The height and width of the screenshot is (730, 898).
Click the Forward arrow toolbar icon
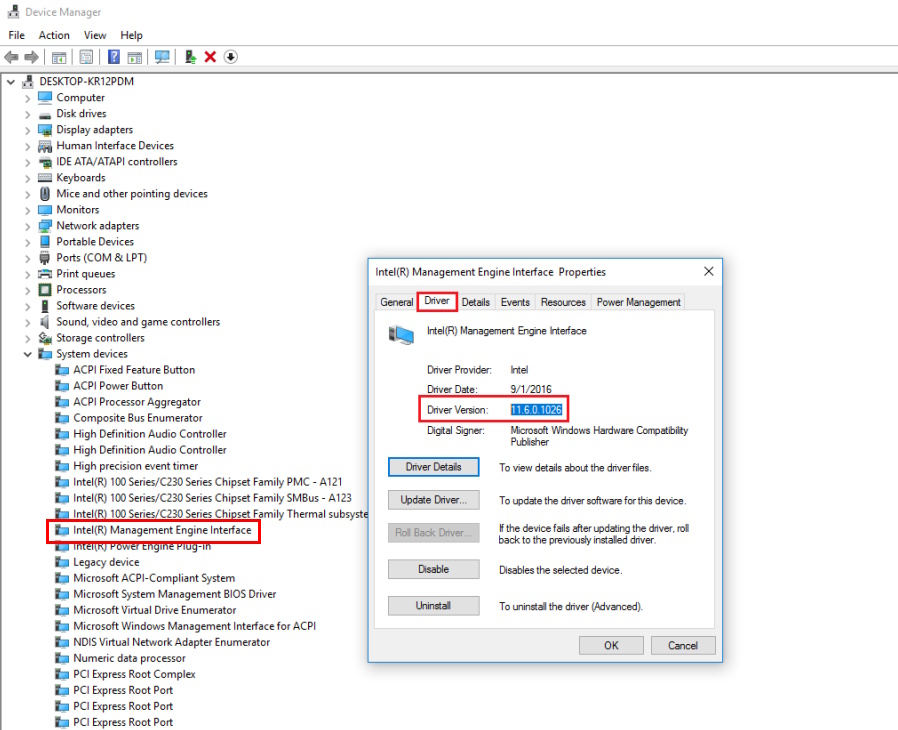click(x=31, y=57)
